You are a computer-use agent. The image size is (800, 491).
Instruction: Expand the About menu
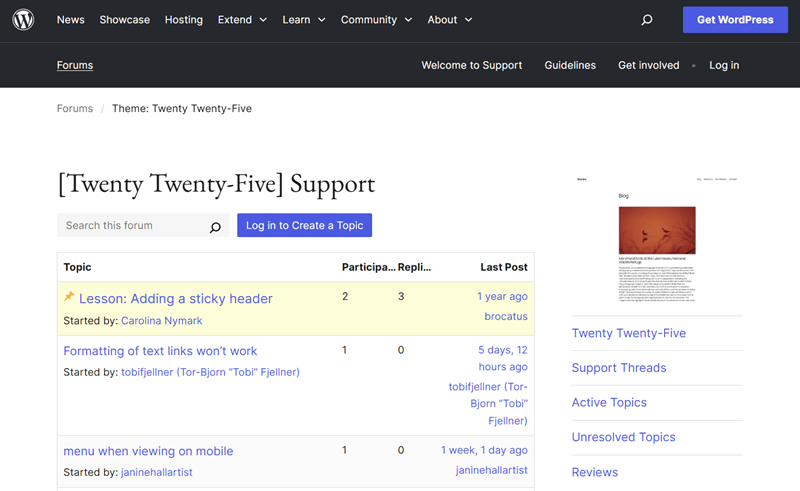(x=450, y=20)
